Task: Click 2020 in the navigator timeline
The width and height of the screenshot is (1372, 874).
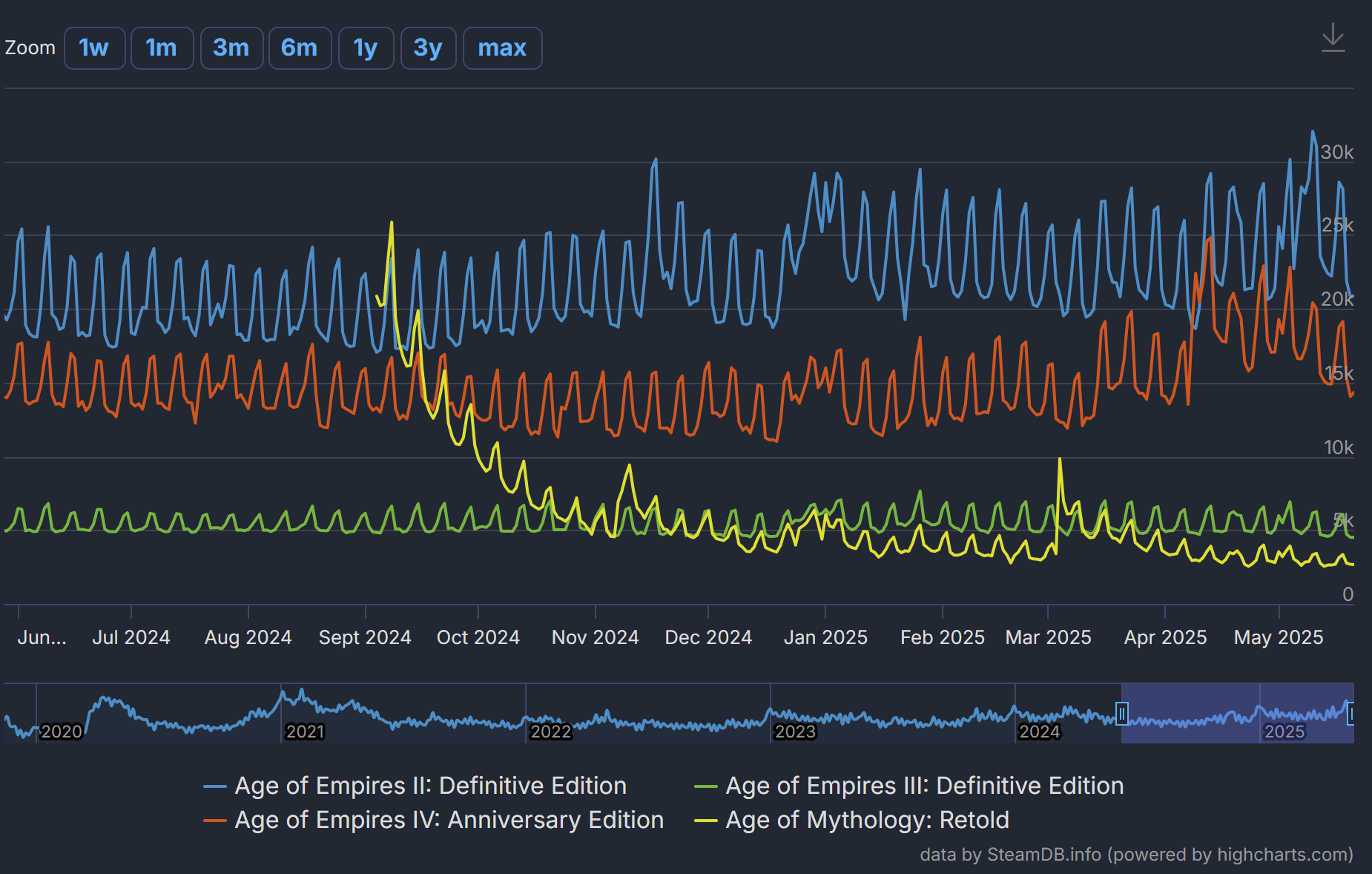Action: (x=61, y=732)
